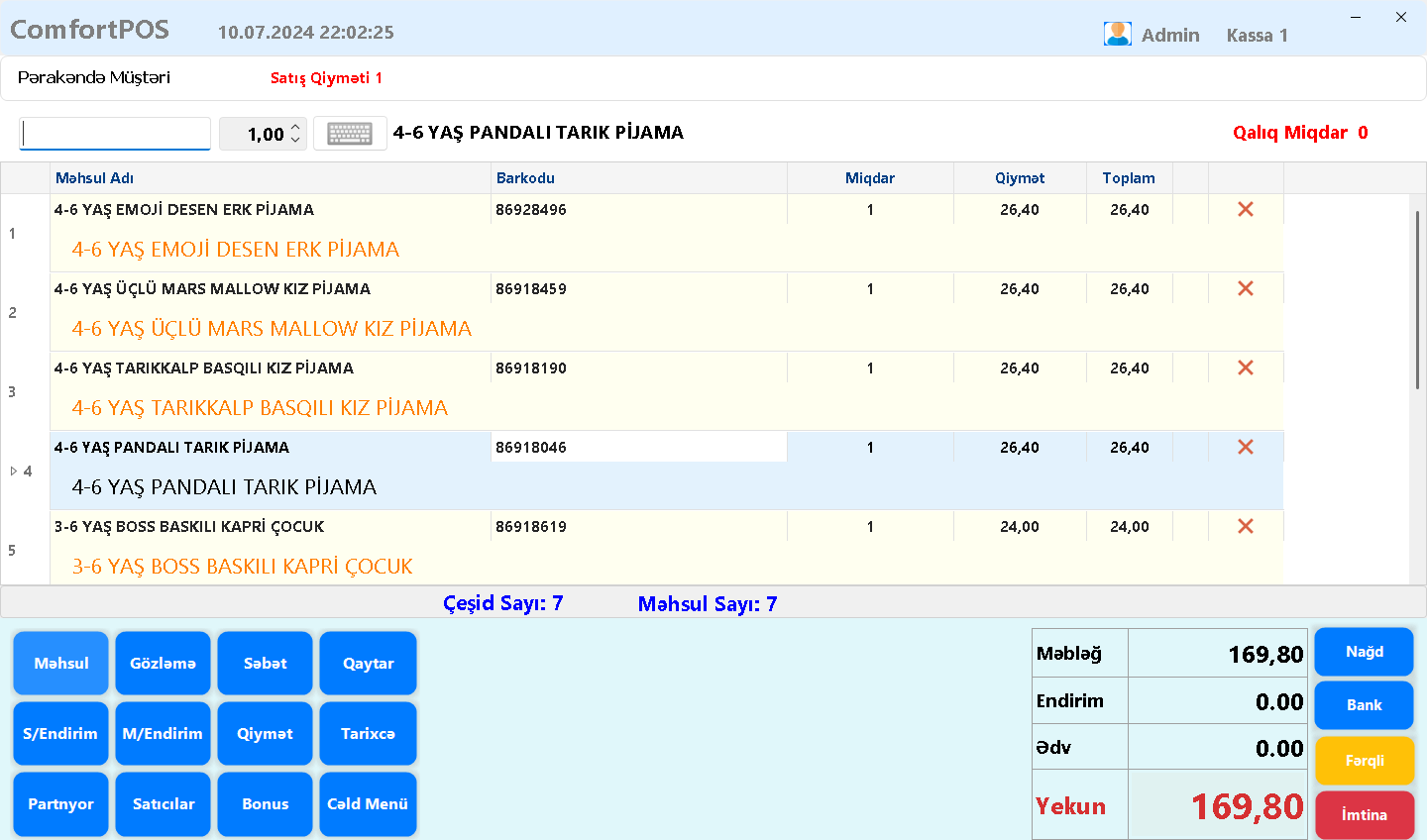This screenshot has height=840, width=1427.
Task: Click the Endirim 0.00 value
Action: click(1279, 701)
